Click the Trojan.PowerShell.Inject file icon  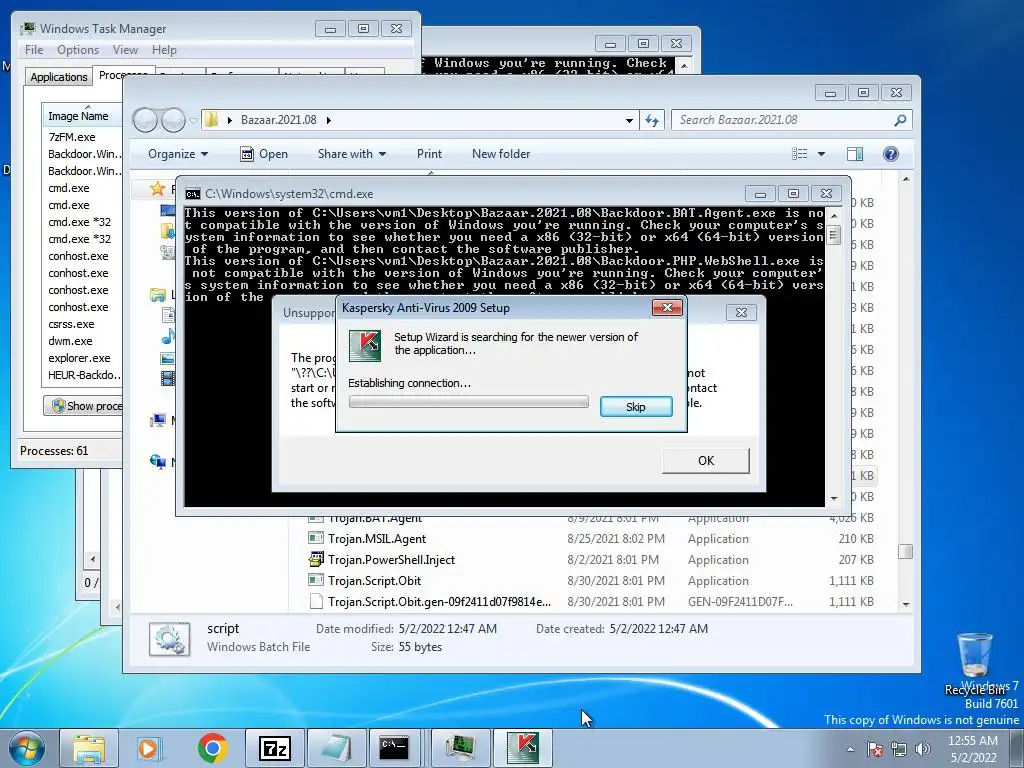tap(316, 559)
